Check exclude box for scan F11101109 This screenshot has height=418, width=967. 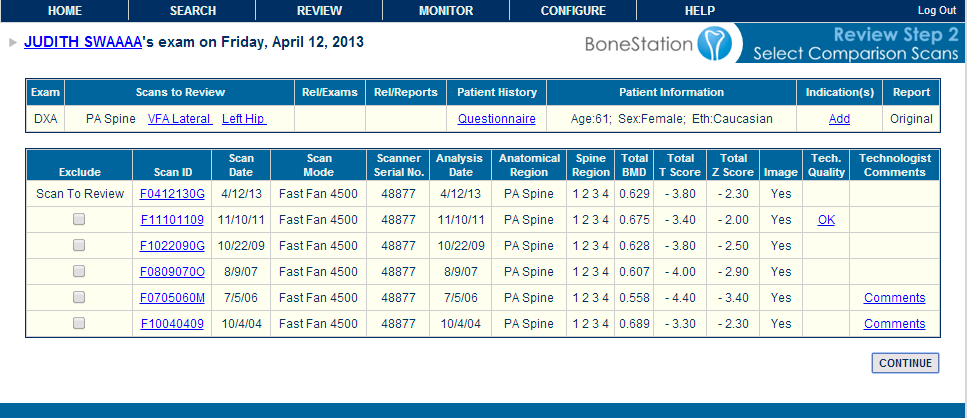(79, 220)
